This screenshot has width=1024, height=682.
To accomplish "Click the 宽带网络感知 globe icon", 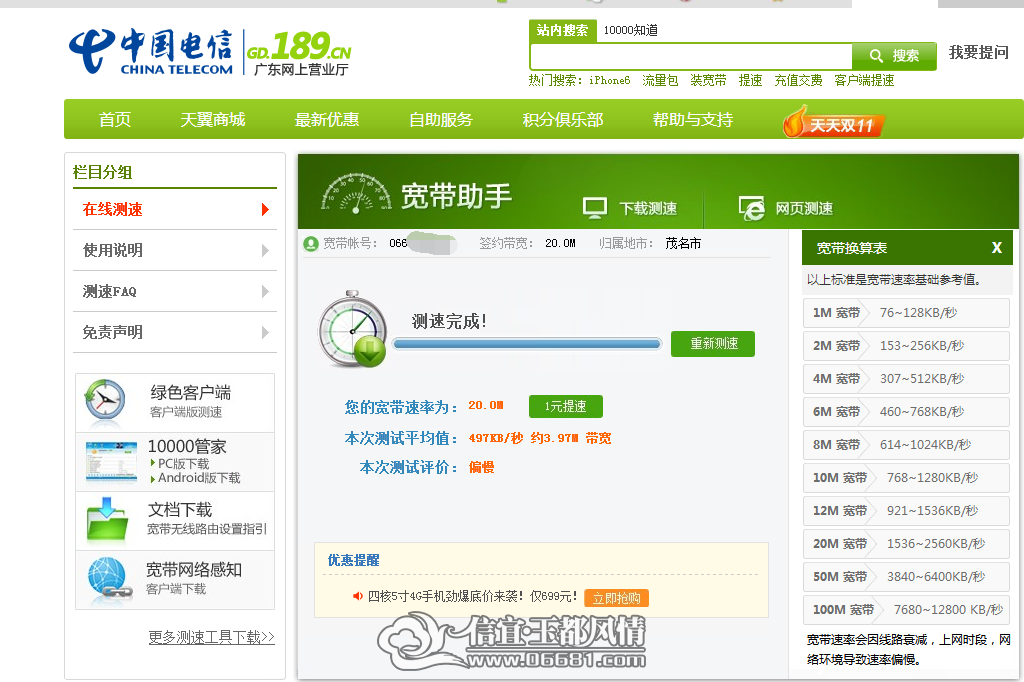I will click(x=108, y=577).
